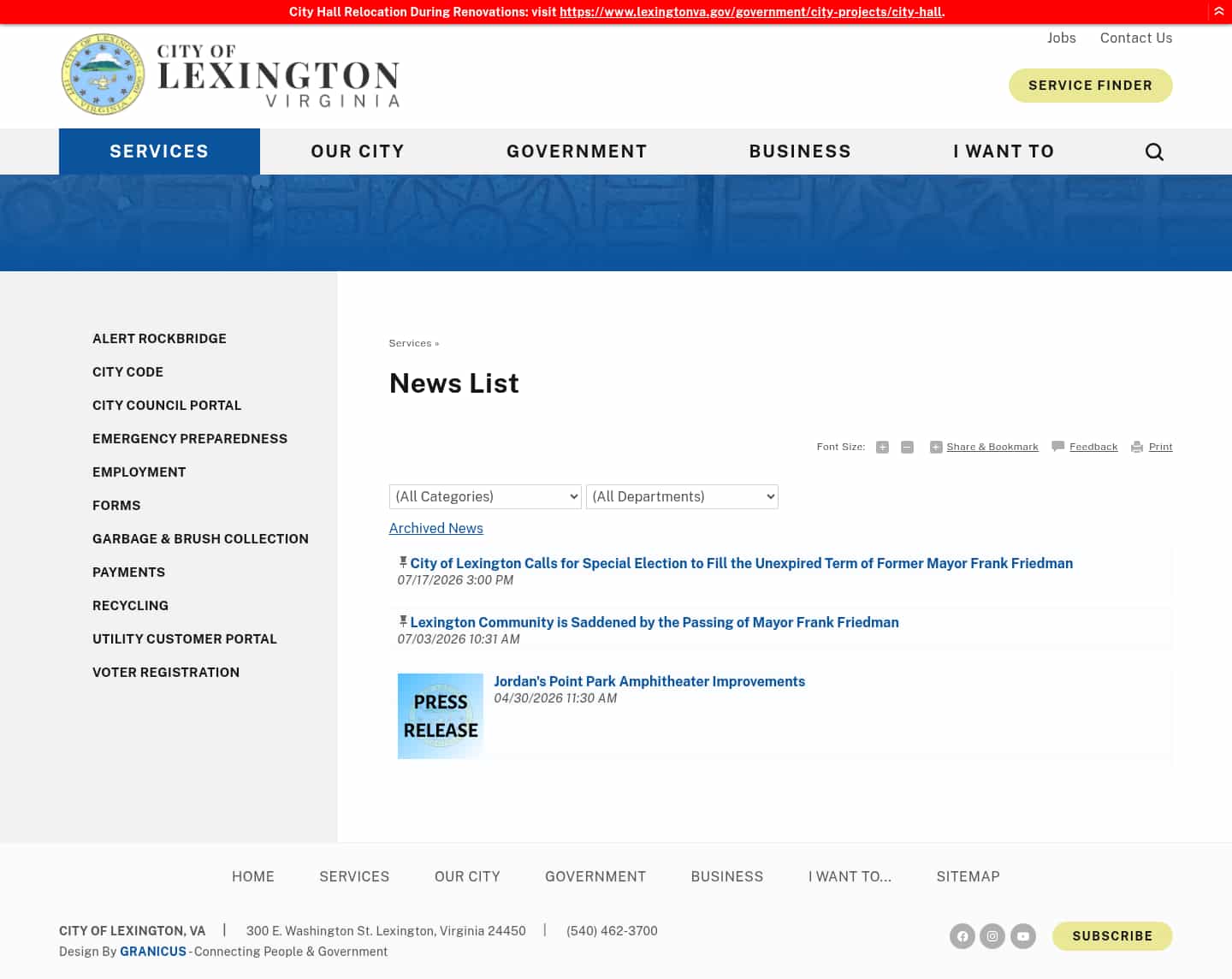This screenshot has height=979, width=1232.
Task: Open Jordan's Point Park Amphitheater Improvements article
Action: (649, 681)
